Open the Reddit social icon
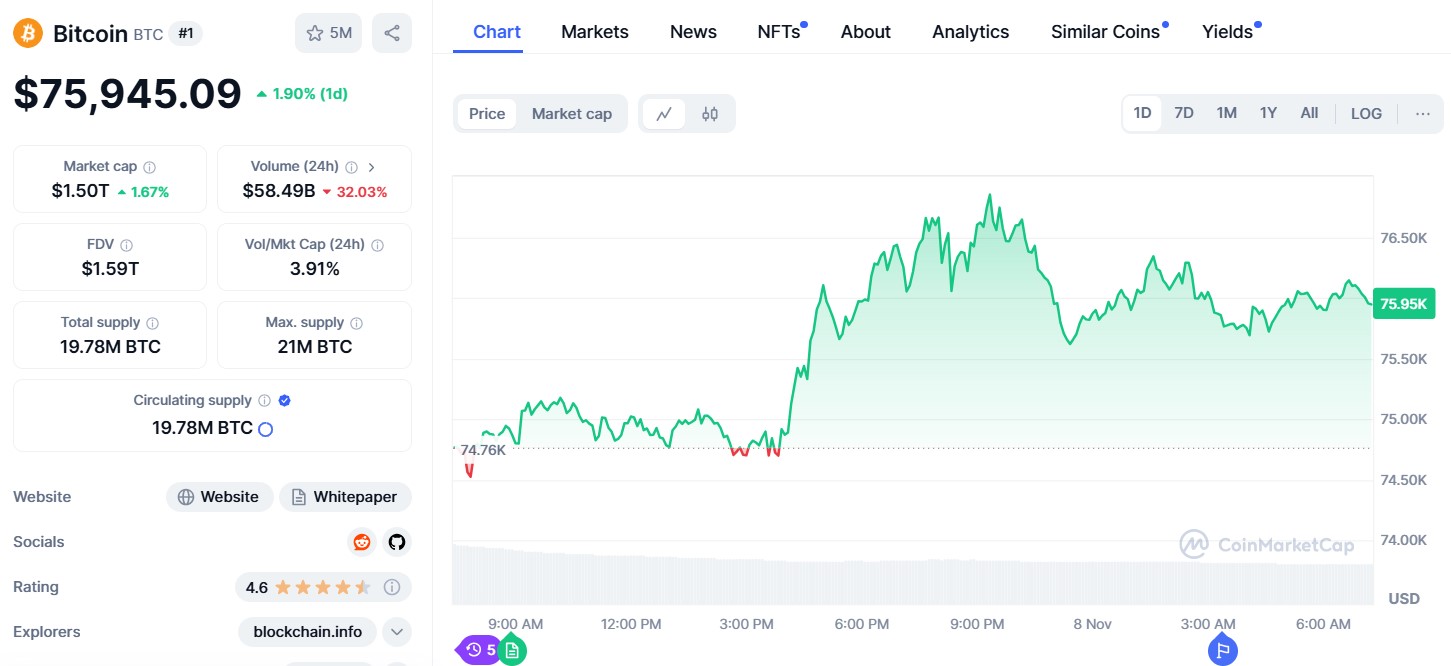 361,542
